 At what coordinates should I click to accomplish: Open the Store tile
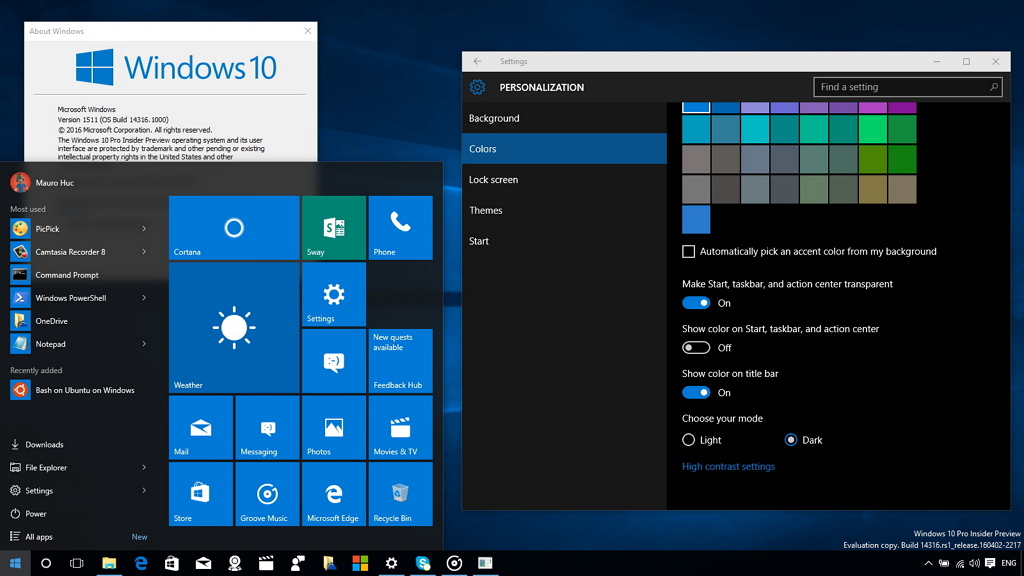(200, 494)
